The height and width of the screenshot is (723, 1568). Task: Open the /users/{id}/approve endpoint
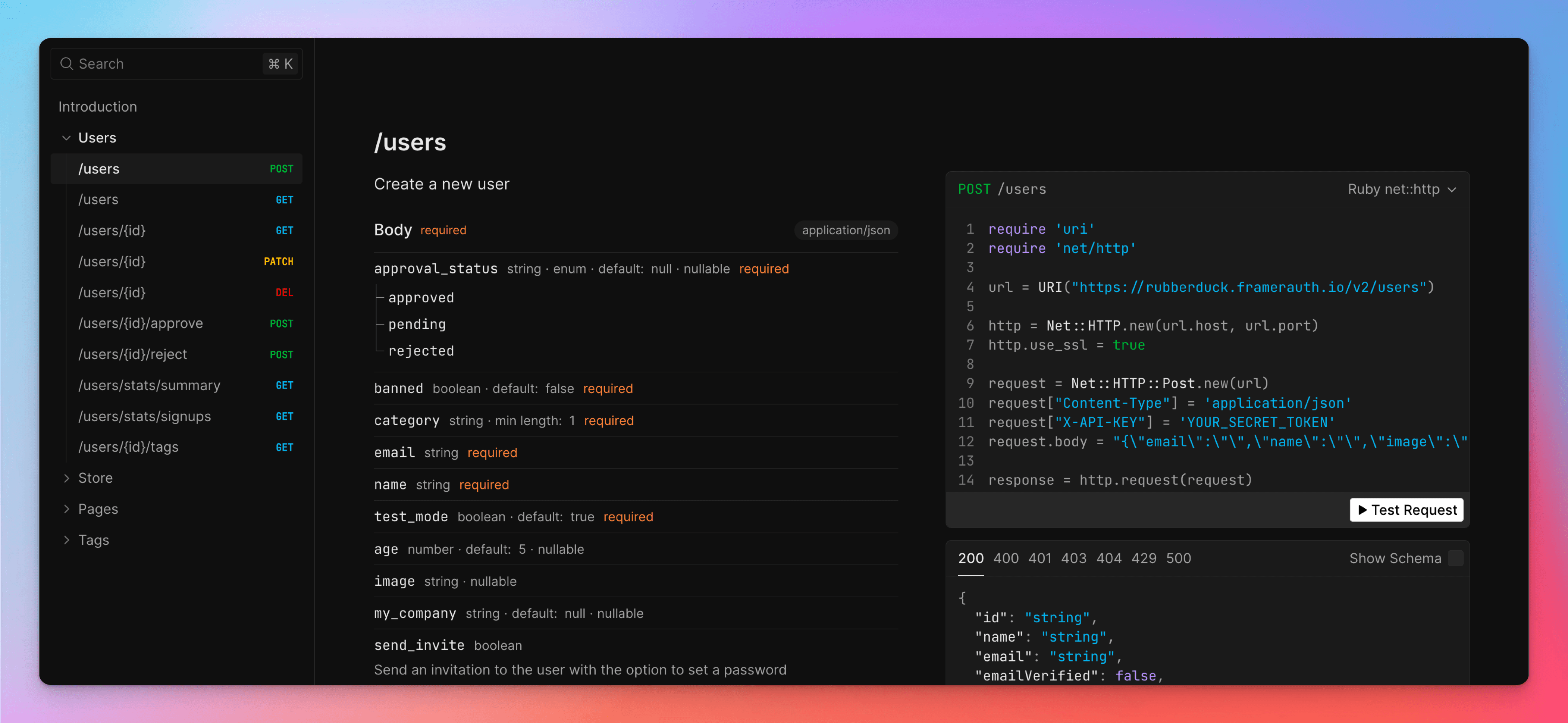tap(176, 323)
